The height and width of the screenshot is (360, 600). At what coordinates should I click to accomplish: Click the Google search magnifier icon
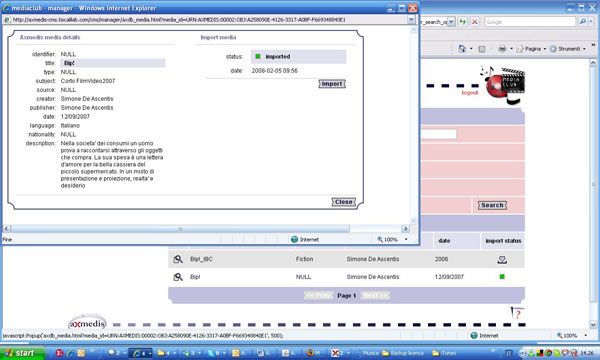click(x=582, y=22)
